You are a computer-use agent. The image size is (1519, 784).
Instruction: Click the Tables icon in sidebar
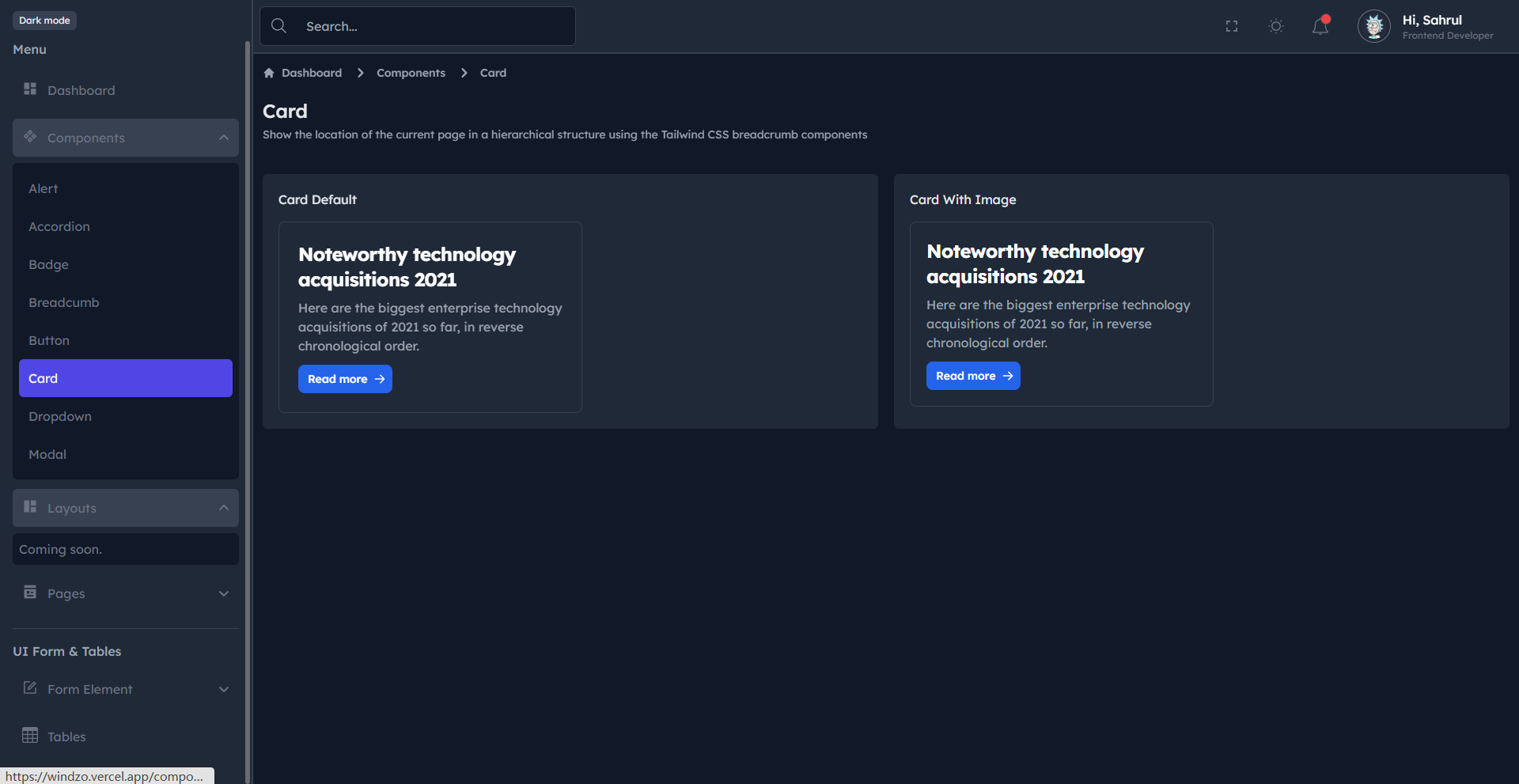30,735
